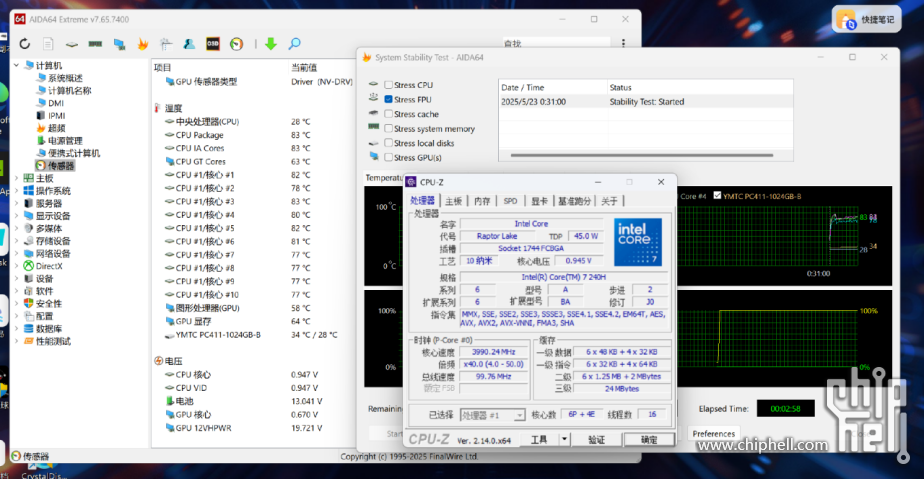Click the 数据库 database icon in the tree
The image size is (924, 480).
pos(28,329)
